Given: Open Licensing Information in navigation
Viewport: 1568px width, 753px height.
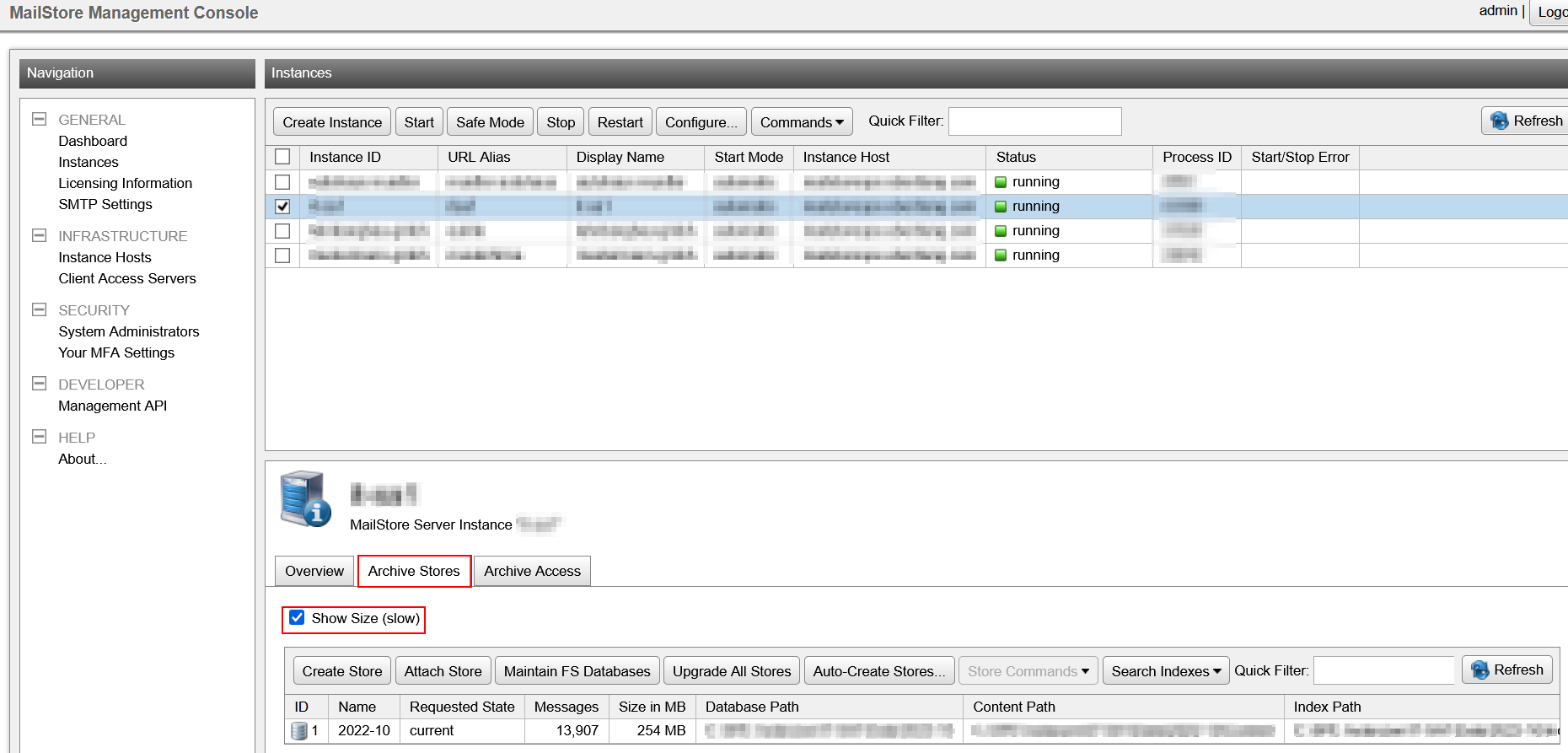Looking at the screenshot, I should point(125,183).
